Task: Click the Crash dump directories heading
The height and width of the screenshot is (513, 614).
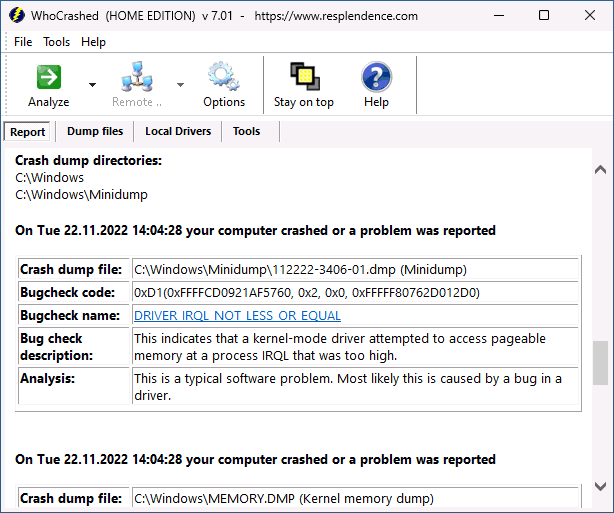Action: pyautogui.click(x=88, y=161)
